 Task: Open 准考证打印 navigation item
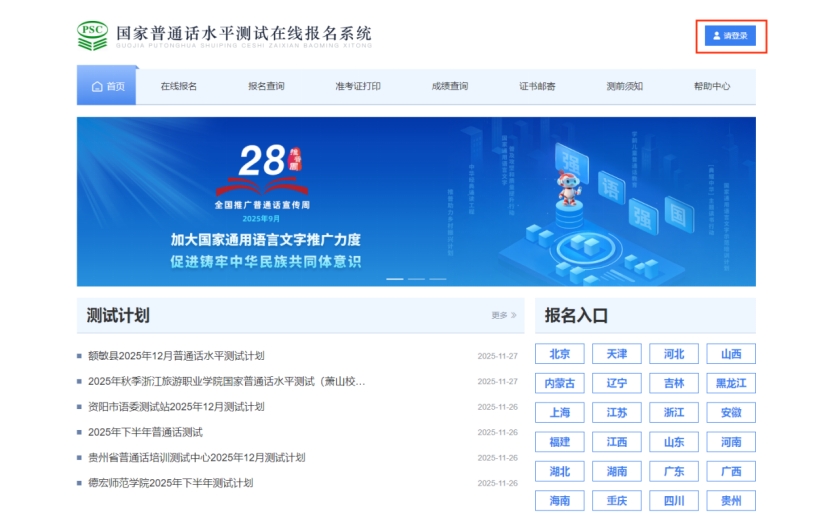click(357, 86)
